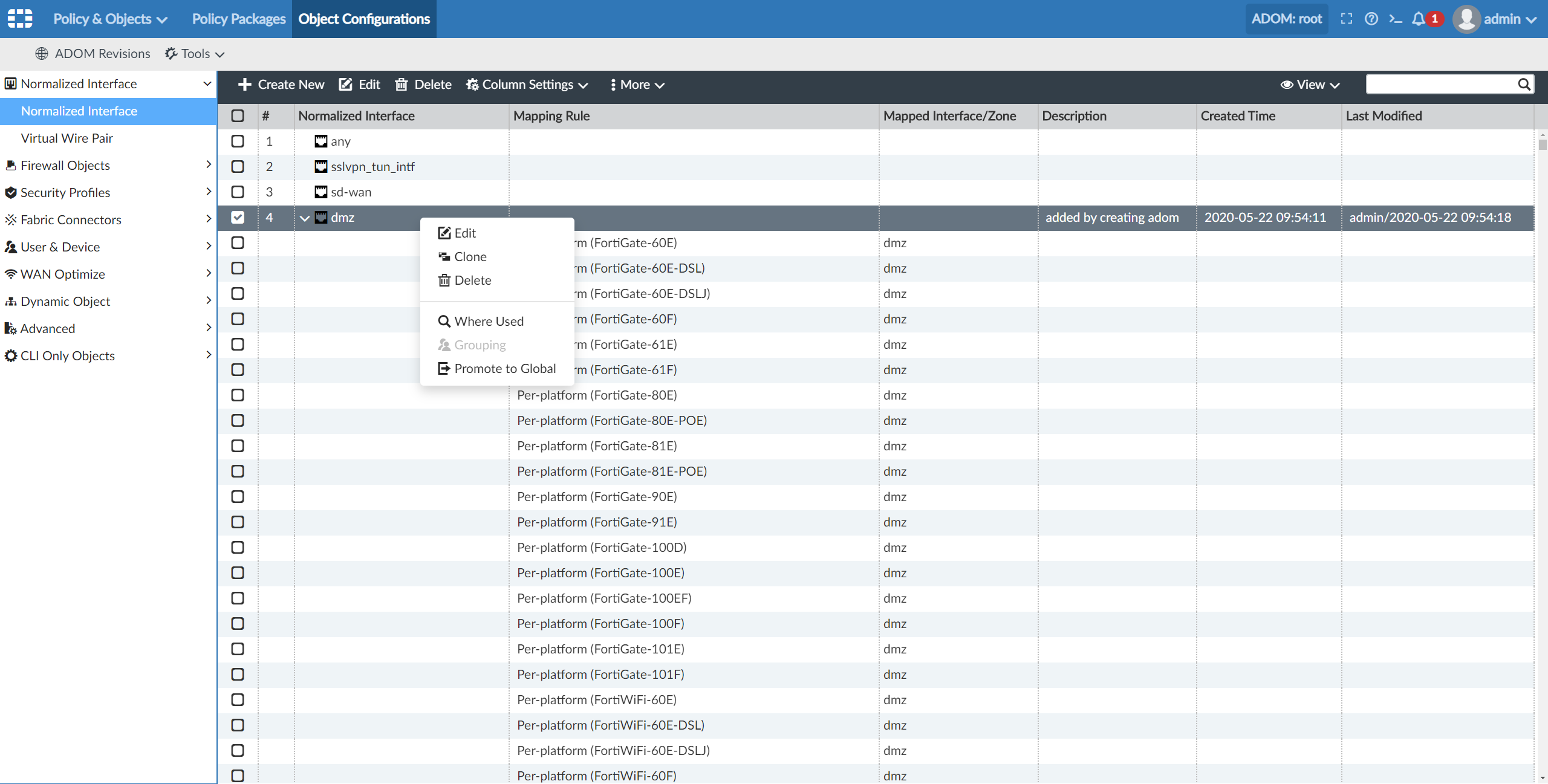Click the interface icon beside 'any'

pyautogui.click(x=321, y=141)
